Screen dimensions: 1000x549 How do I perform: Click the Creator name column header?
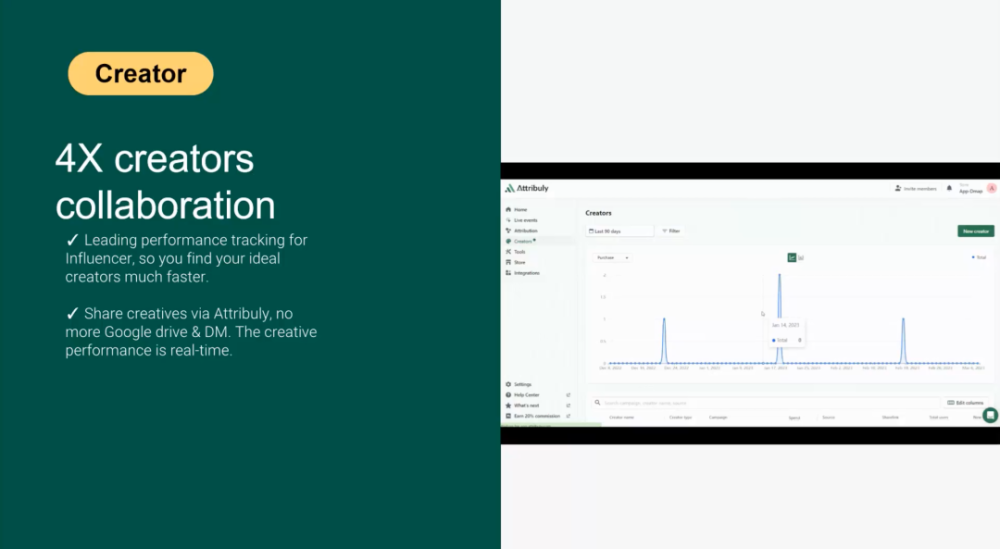click(x=621, y=418)
